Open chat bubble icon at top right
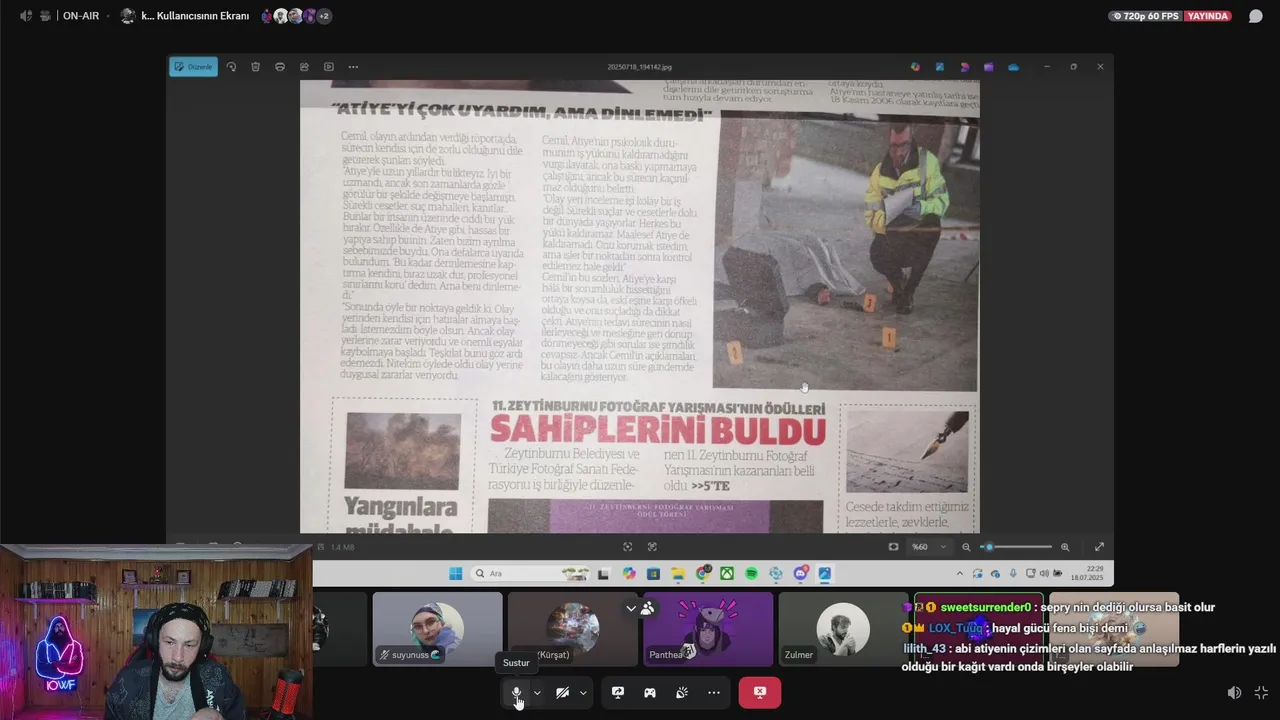 [x=1256, y=16]
